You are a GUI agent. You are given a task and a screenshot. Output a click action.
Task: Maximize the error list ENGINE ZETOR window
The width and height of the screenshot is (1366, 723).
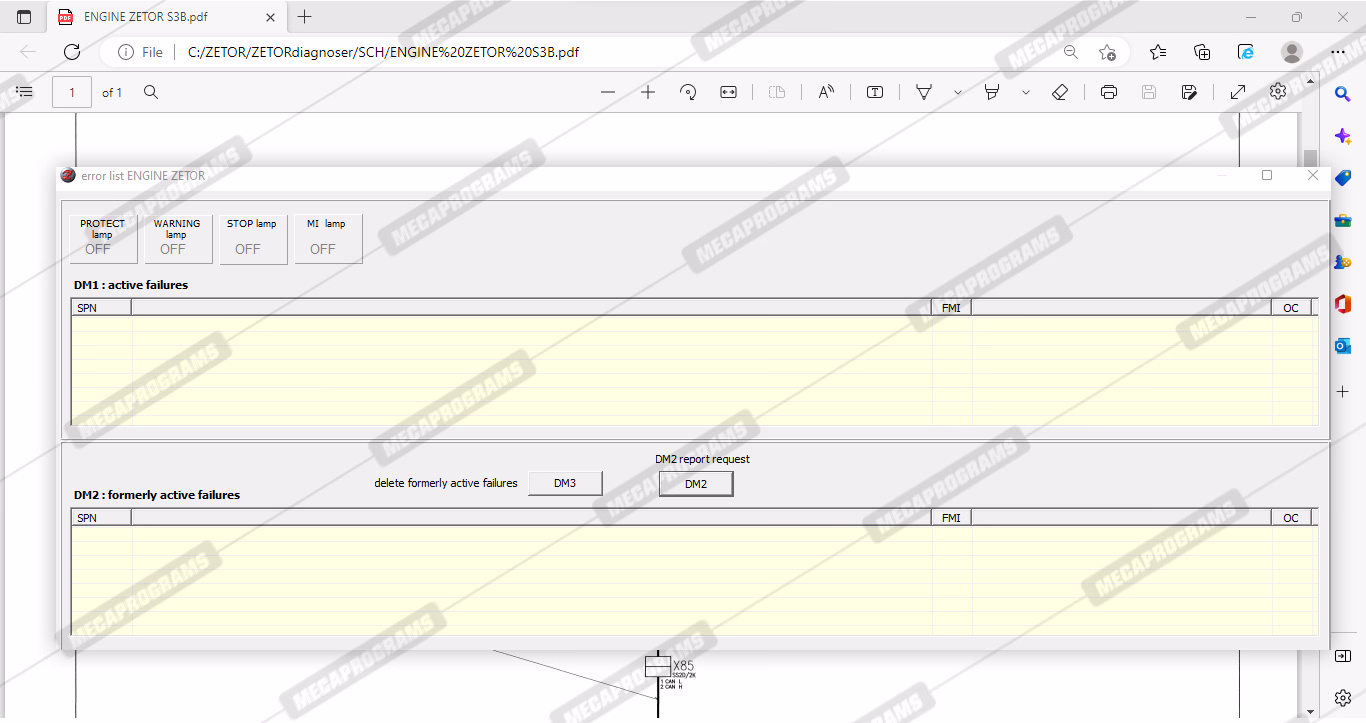[x=1267, y=175]
